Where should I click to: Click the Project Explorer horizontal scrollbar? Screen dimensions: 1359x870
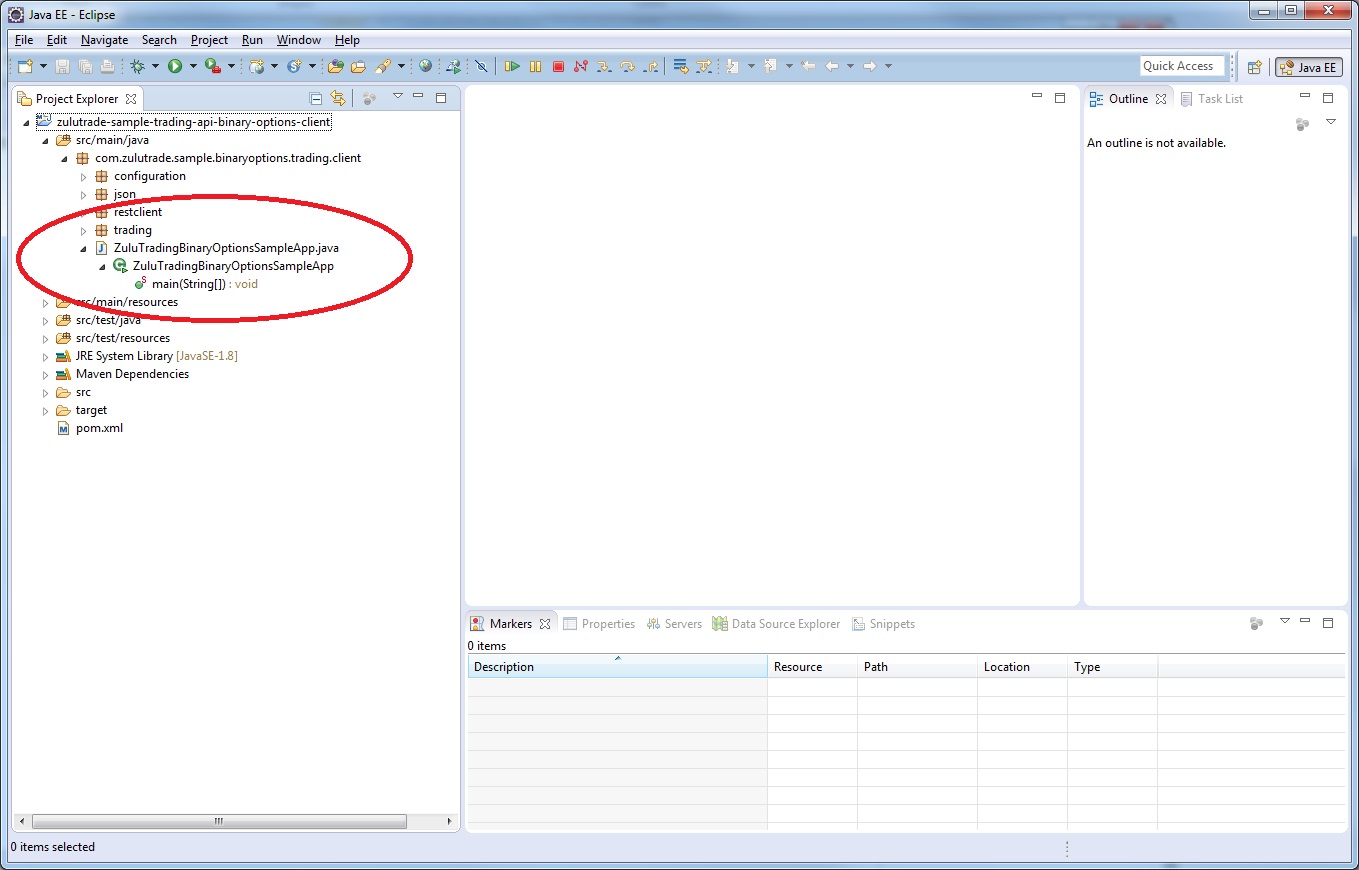(x=218, y=821)
